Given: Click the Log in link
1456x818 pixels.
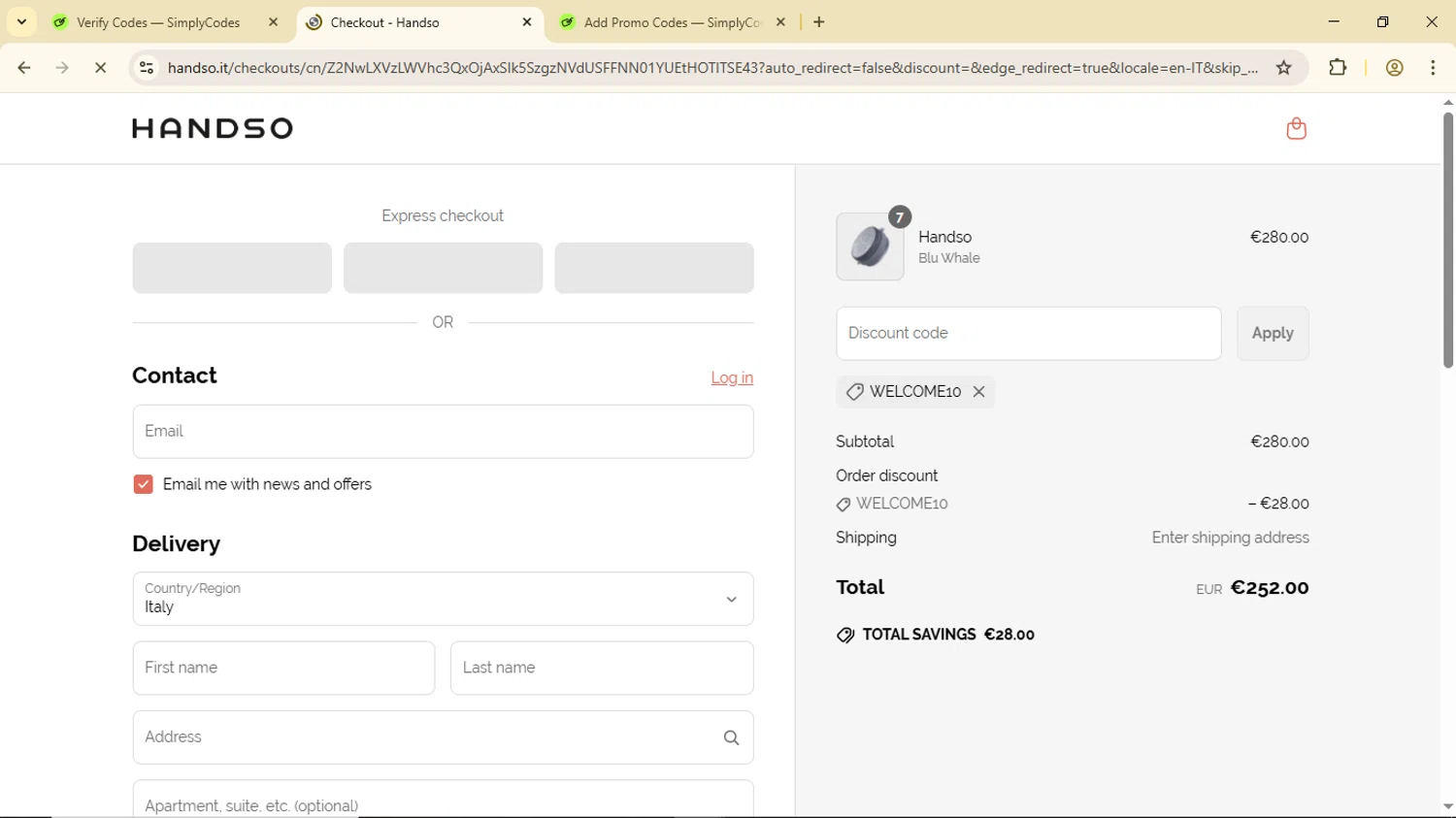Looking at the screenshot, I should pyautogui.click(x=732, y=378).
